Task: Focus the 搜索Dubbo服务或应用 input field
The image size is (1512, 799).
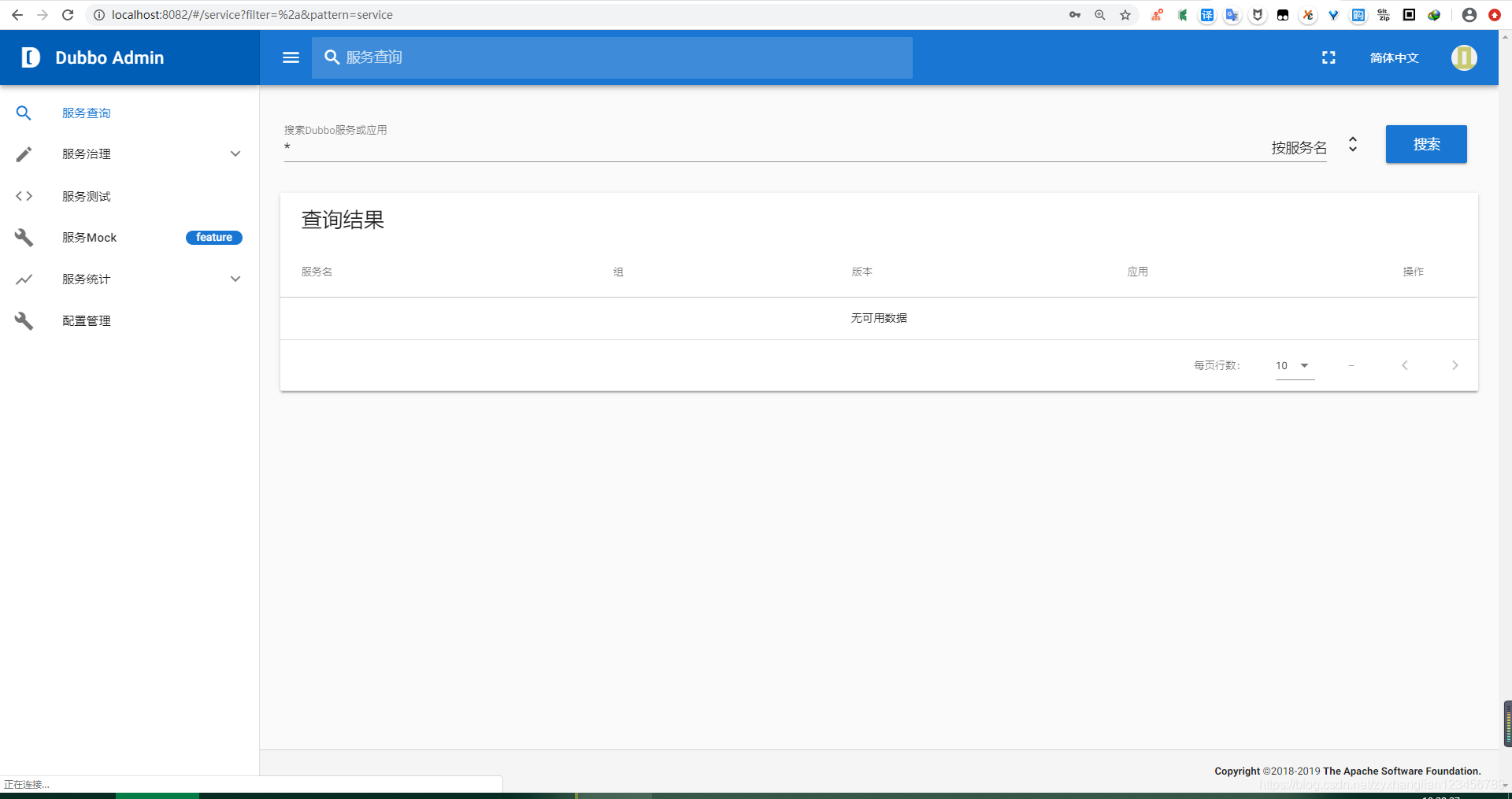Action: (772, 148)
